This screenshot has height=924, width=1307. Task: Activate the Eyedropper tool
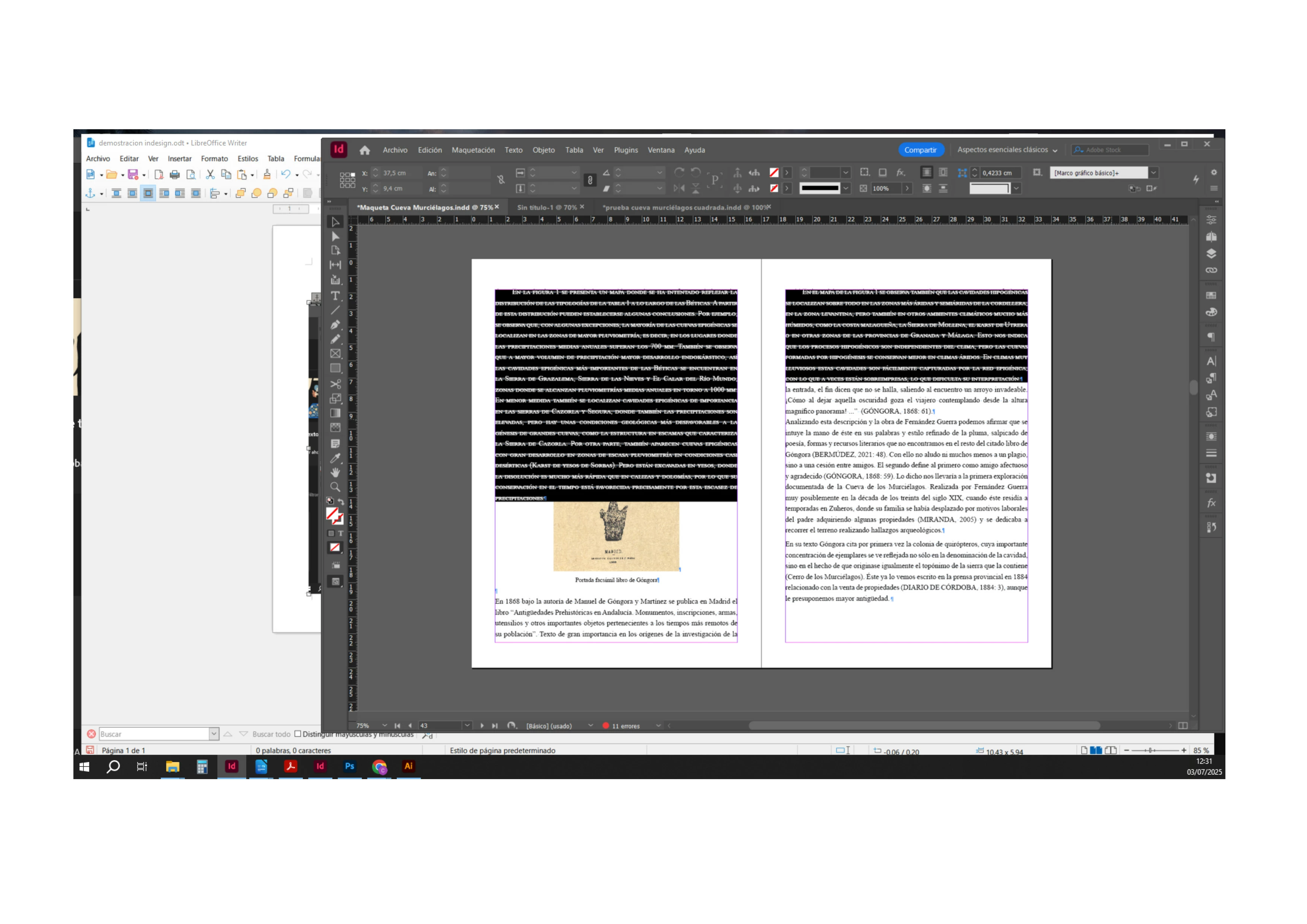[335, 458]
